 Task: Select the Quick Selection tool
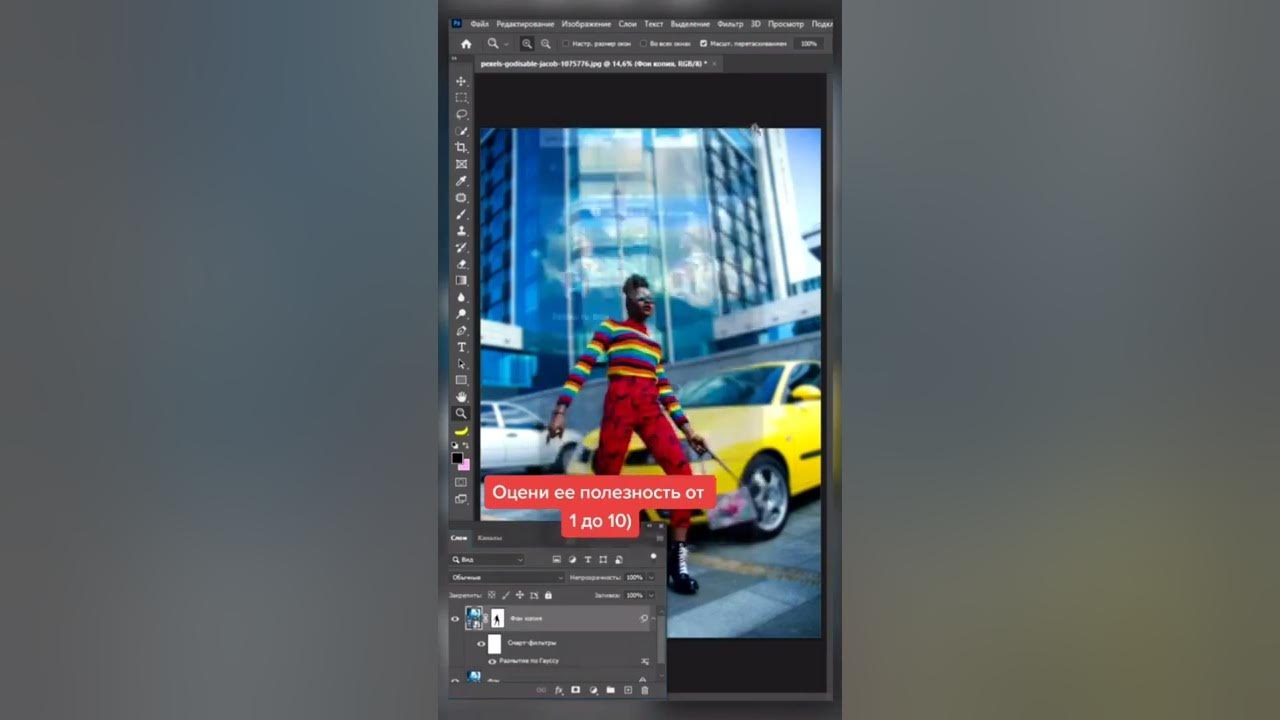tap(461, 131)
